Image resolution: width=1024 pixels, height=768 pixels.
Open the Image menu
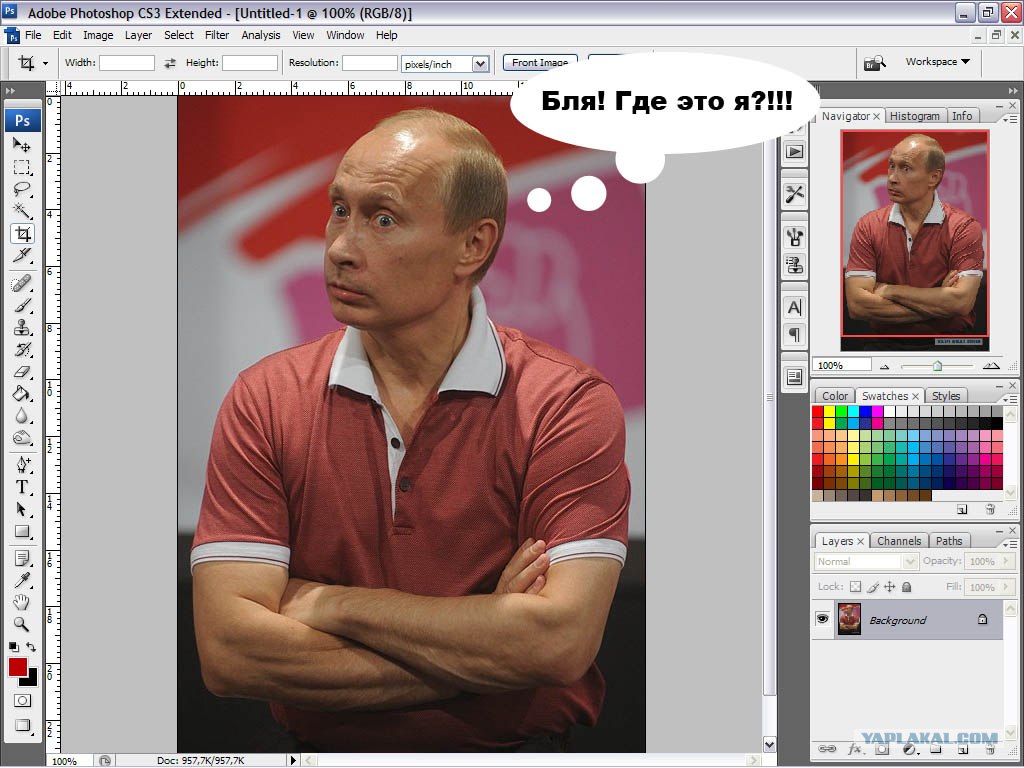[98, 35]
